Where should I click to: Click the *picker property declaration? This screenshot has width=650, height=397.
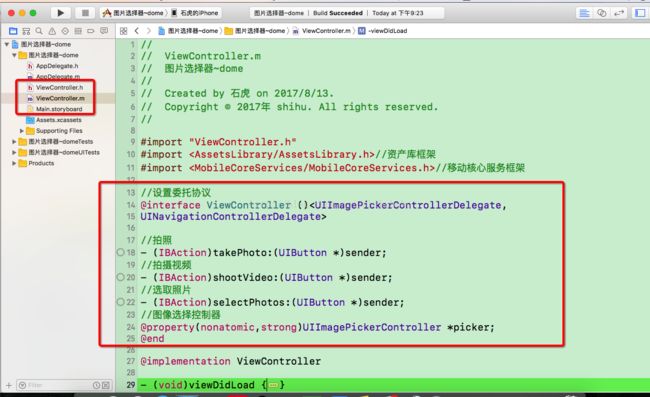318,327
